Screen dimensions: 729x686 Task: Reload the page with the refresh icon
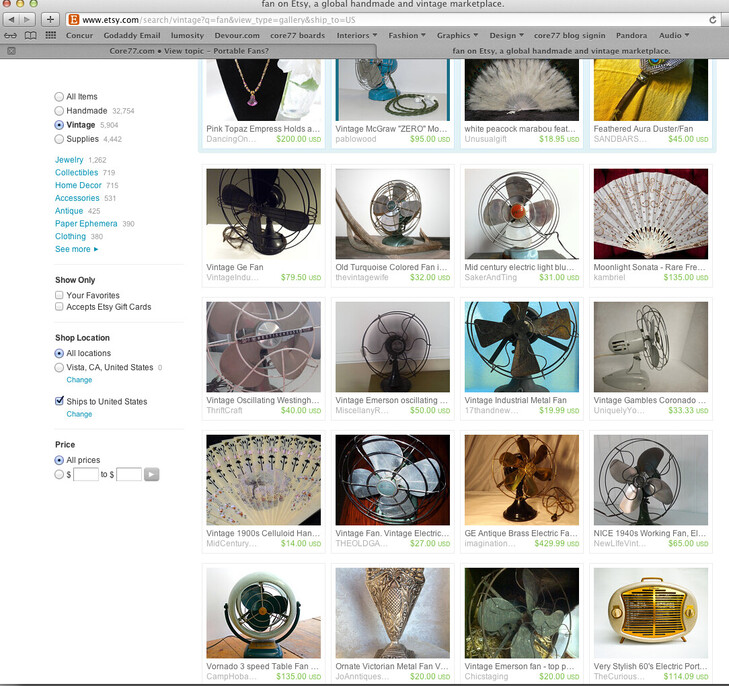[x=712, y=20]
